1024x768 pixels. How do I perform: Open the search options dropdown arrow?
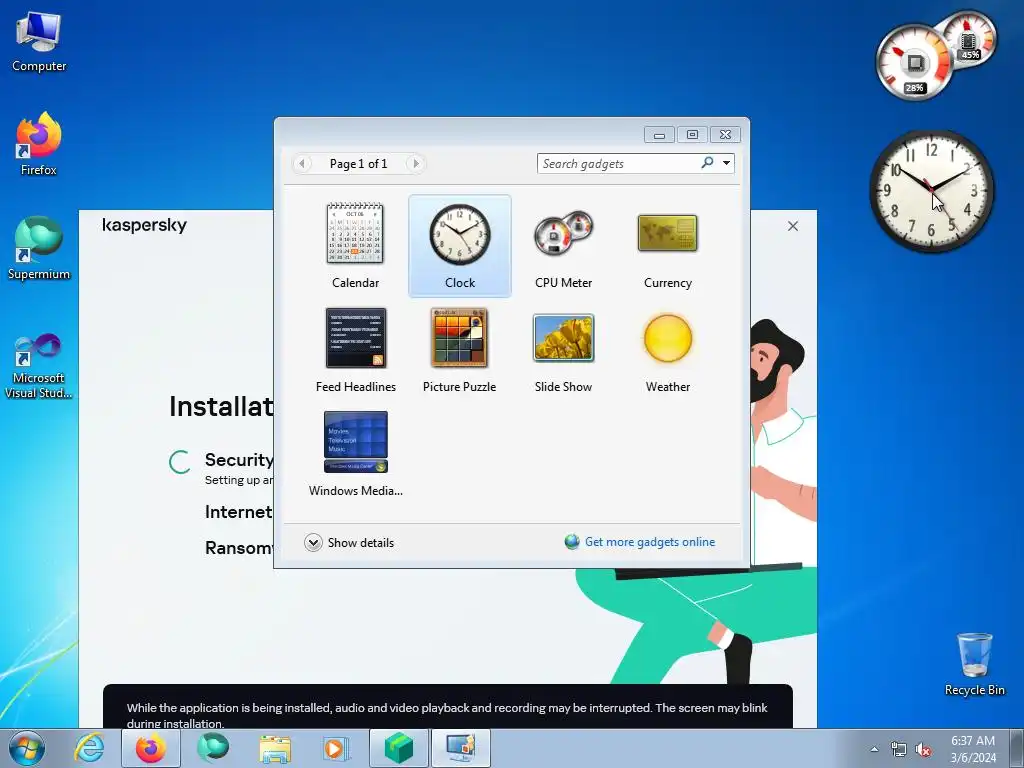point(726,163)
